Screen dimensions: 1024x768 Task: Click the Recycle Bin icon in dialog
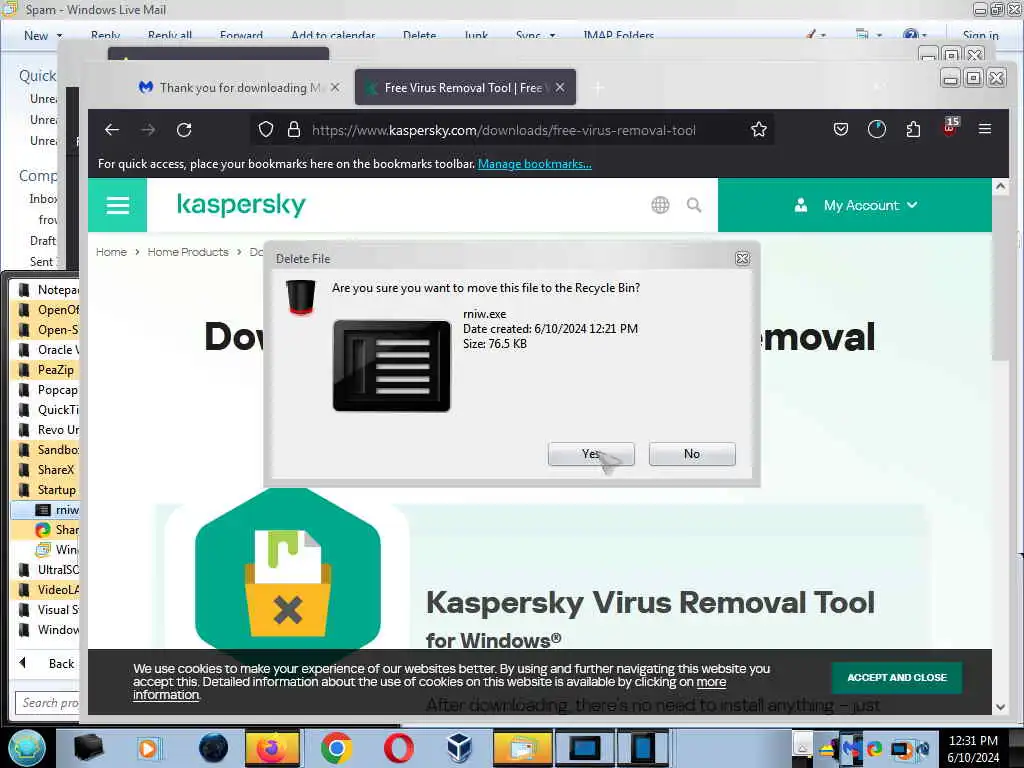301,297
